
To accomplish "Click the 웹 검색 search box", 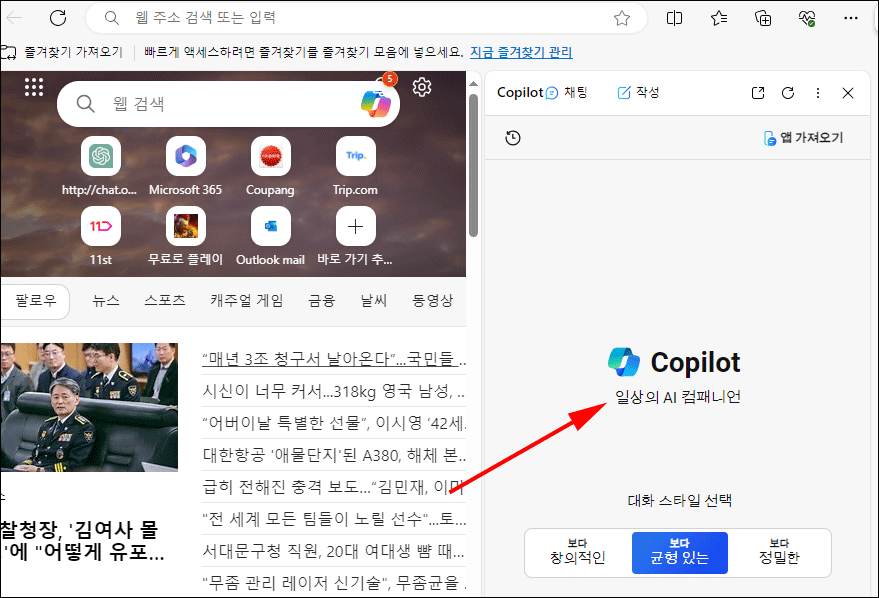I will (x=229, y=104).
